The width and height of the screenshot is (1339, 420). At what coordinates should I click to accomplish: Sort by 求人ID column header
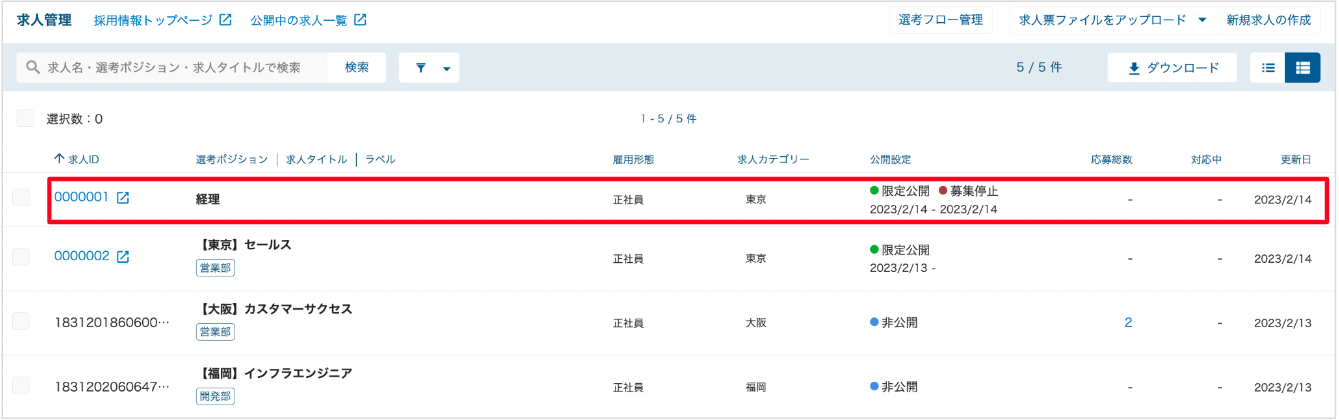click(x=77, y=159)
